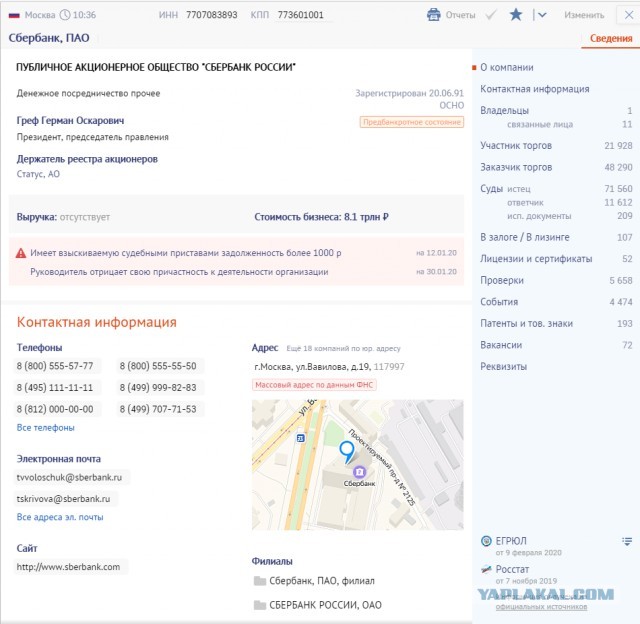
Task: Open Патенты и тов. знаки section
Action: pos(527,324)
